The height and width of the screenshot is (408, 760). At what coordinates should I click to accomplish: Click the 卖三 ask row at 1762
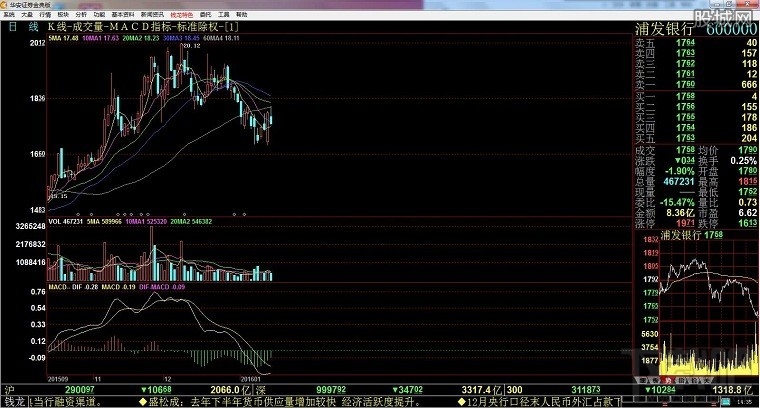[x=696, y=64]
